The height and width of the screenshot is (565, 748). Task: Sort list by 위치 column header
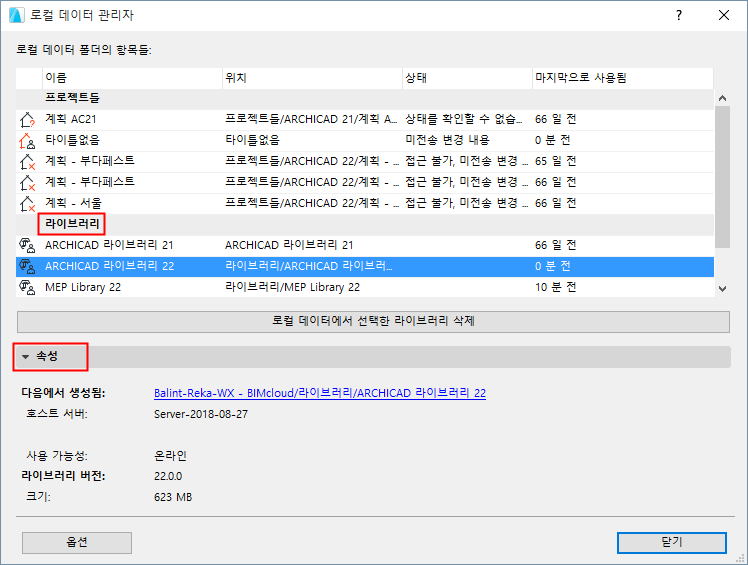click(x=312, y=78)
